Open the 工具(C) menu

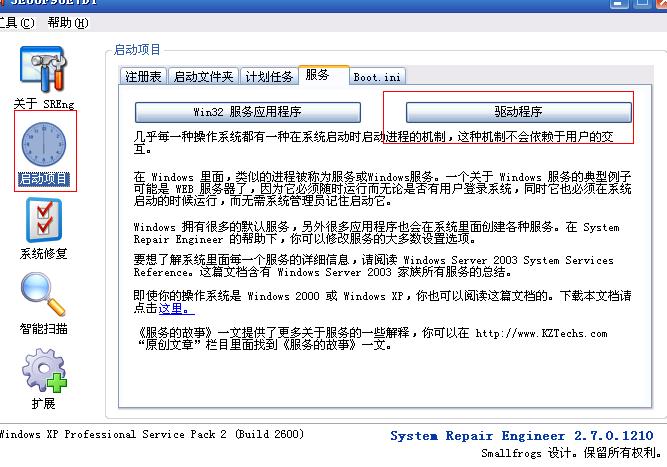point(16,22)
